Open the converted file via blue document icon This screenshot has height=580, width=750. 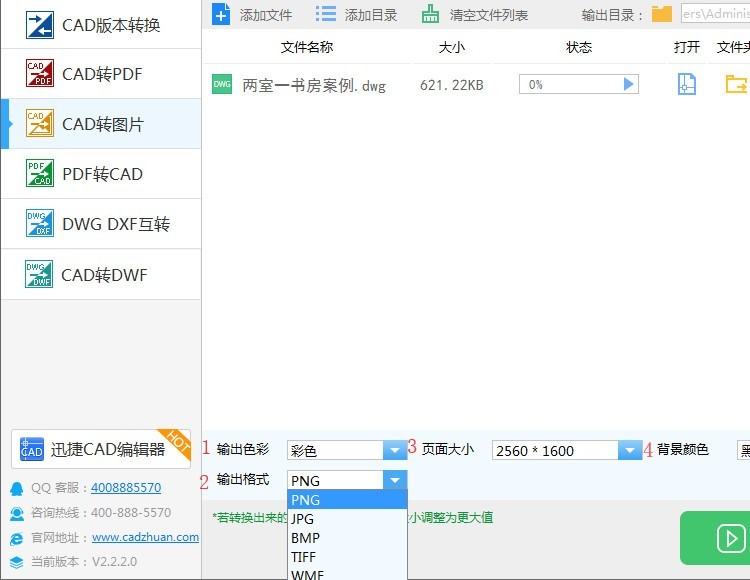(x=687, y=84)
